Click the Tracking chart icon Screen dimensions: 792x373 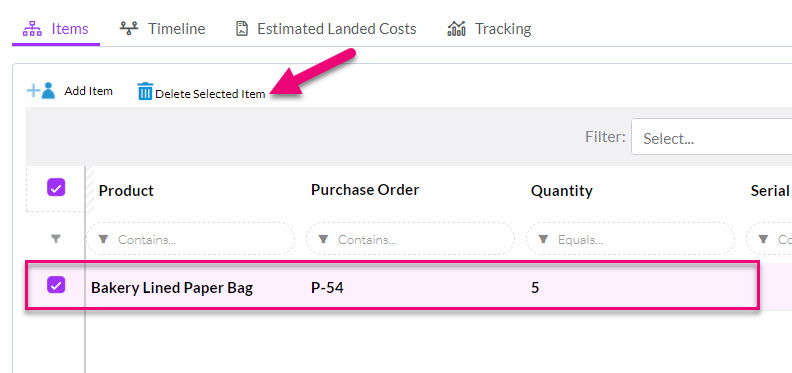(456, 29)
